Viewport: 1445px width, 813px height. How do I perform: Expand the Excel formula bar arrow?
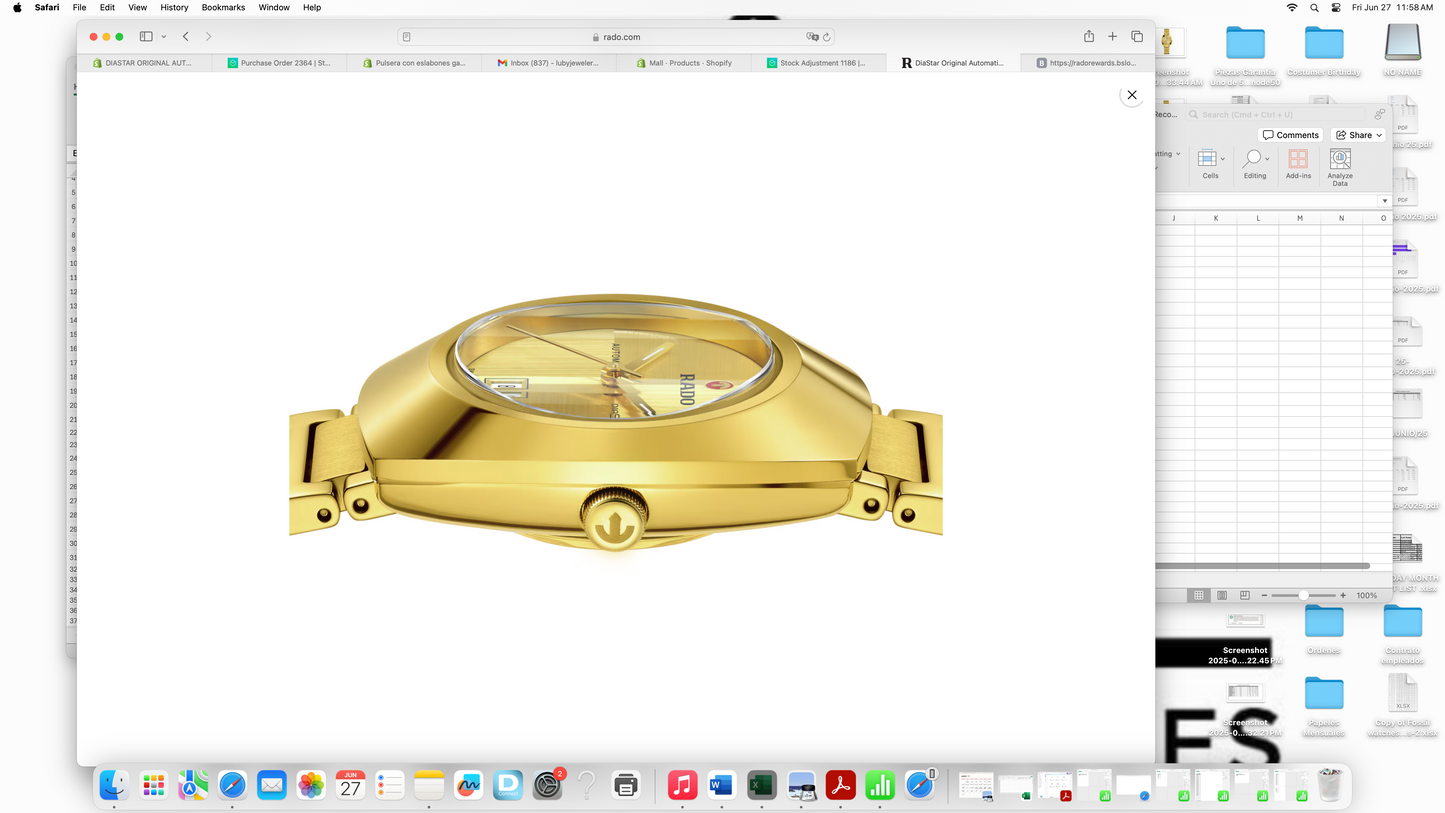1384,201
